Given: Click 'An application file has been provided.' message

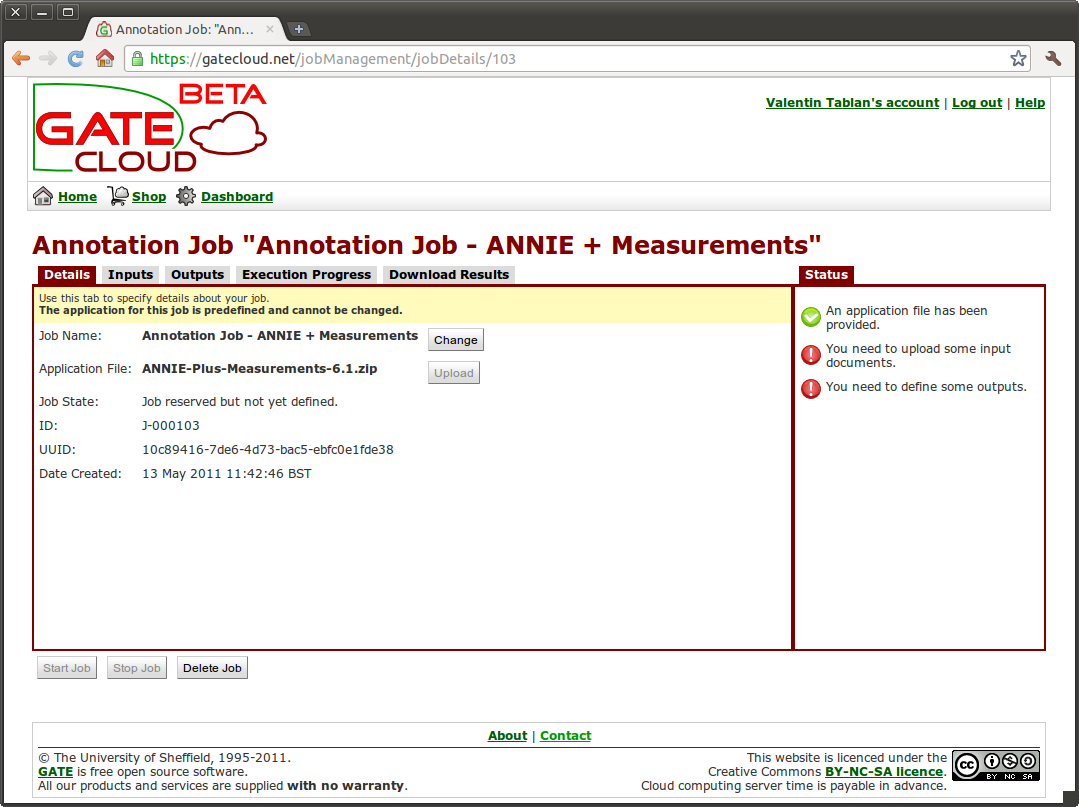Looking at the screenshot, I should (907, 317).
